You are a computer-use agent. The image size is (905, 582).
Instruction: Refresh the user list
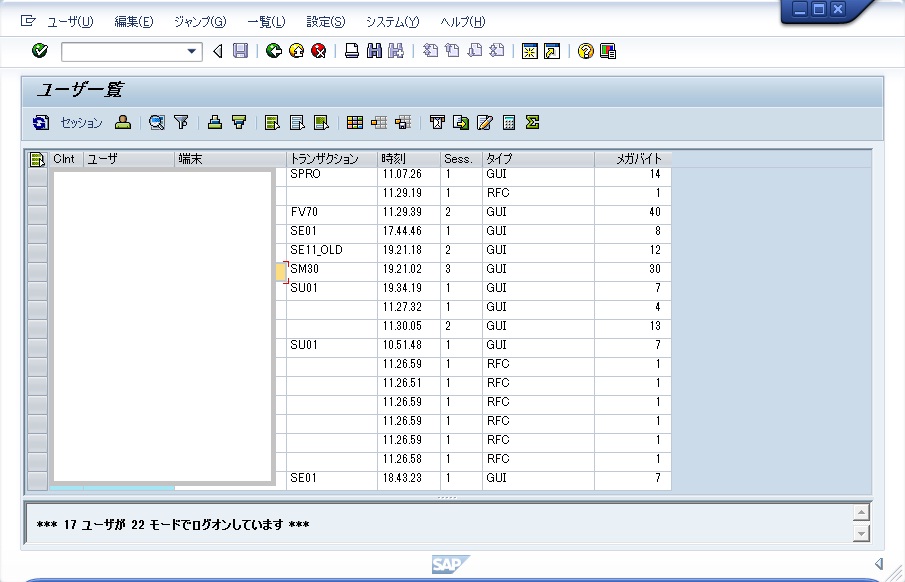40,122
